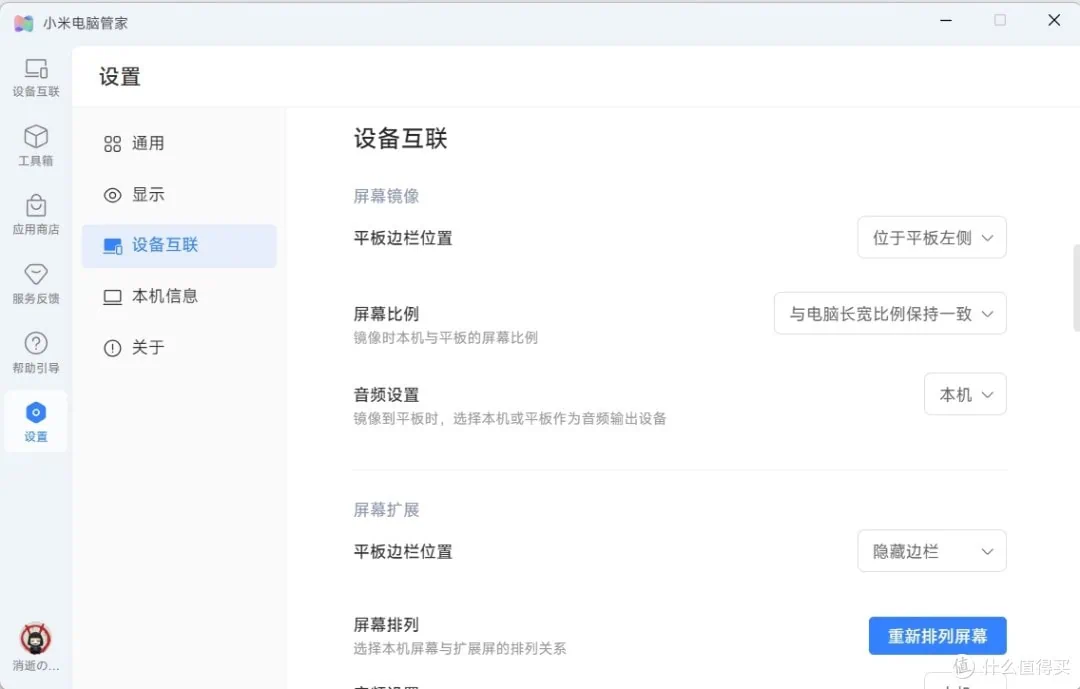Close the 小米电脑管家 window
The image size is (1080, 689).
[x=1054, y=21]
